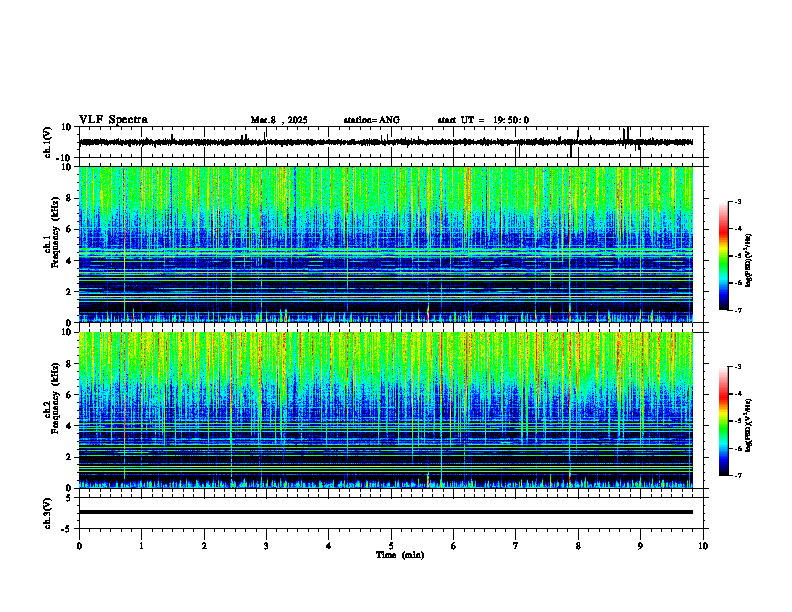This screenshot has width=792, height=612.
Task: Click the ch.2 spectrogram color bar
Action: pos(723,421)
